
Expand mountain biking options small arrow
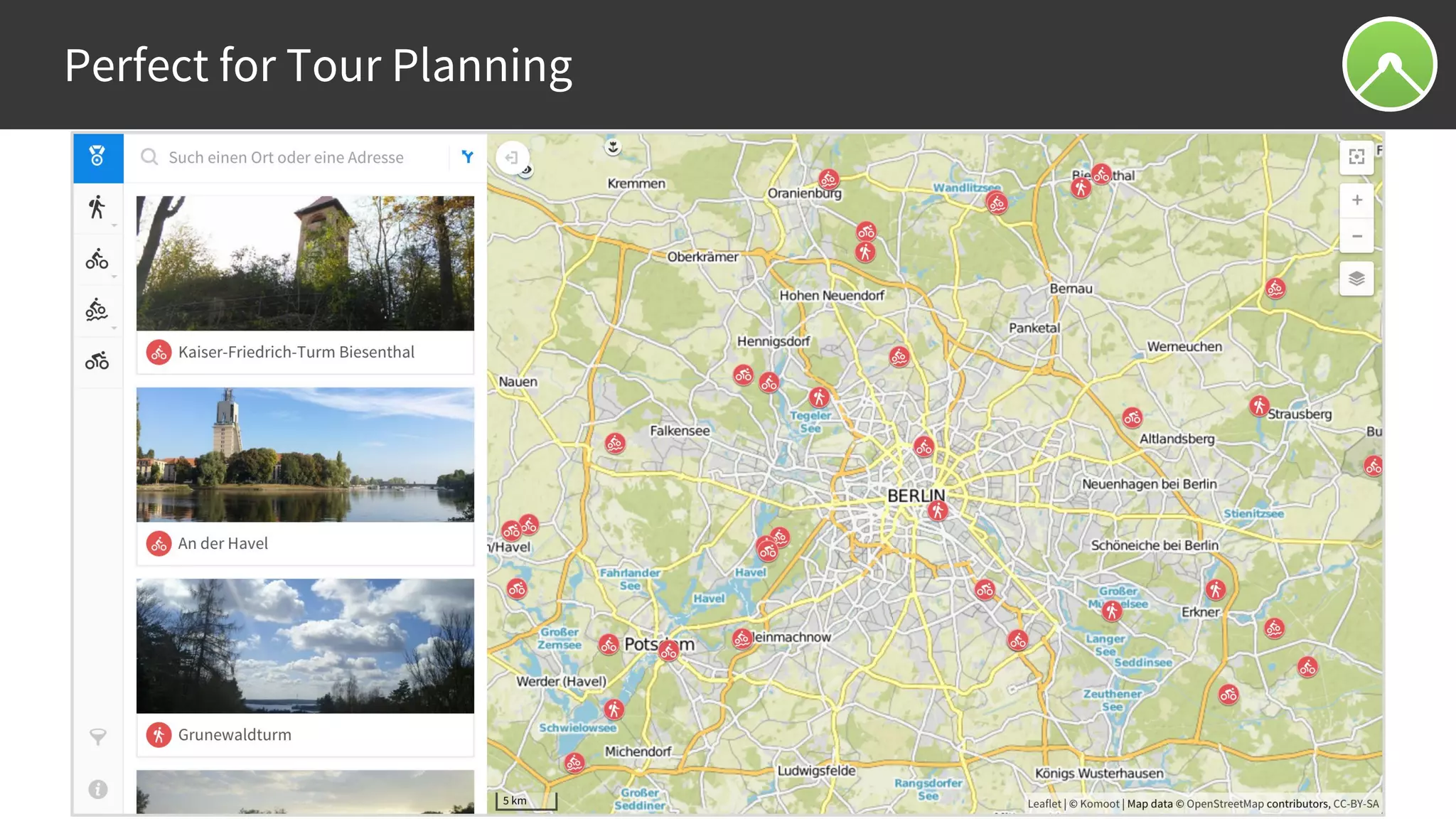point(114,328)
